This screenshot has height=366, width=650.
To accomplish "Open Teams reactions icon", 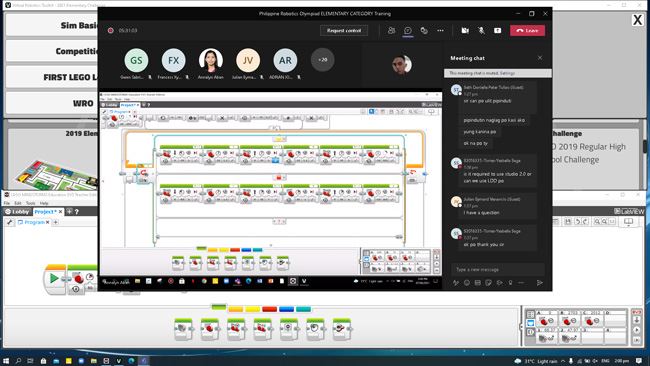I will [x=424, y=30].
